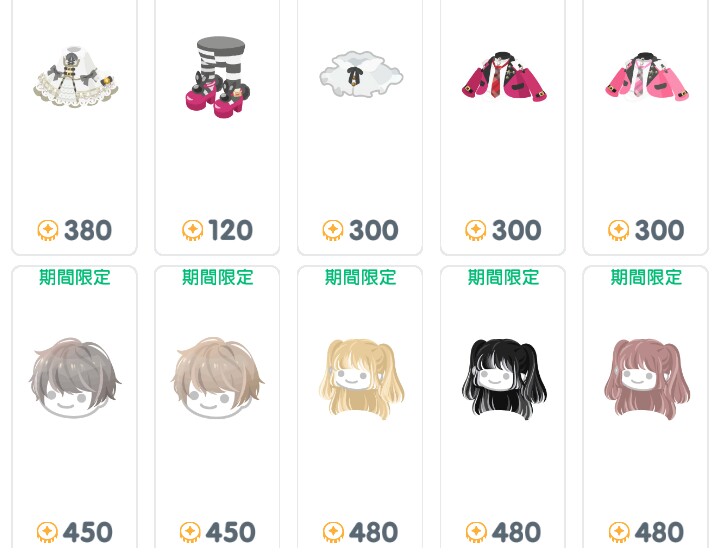720x552 pixels.
Task: Choose the white fluffy collar with black tie
Action: 360,74
